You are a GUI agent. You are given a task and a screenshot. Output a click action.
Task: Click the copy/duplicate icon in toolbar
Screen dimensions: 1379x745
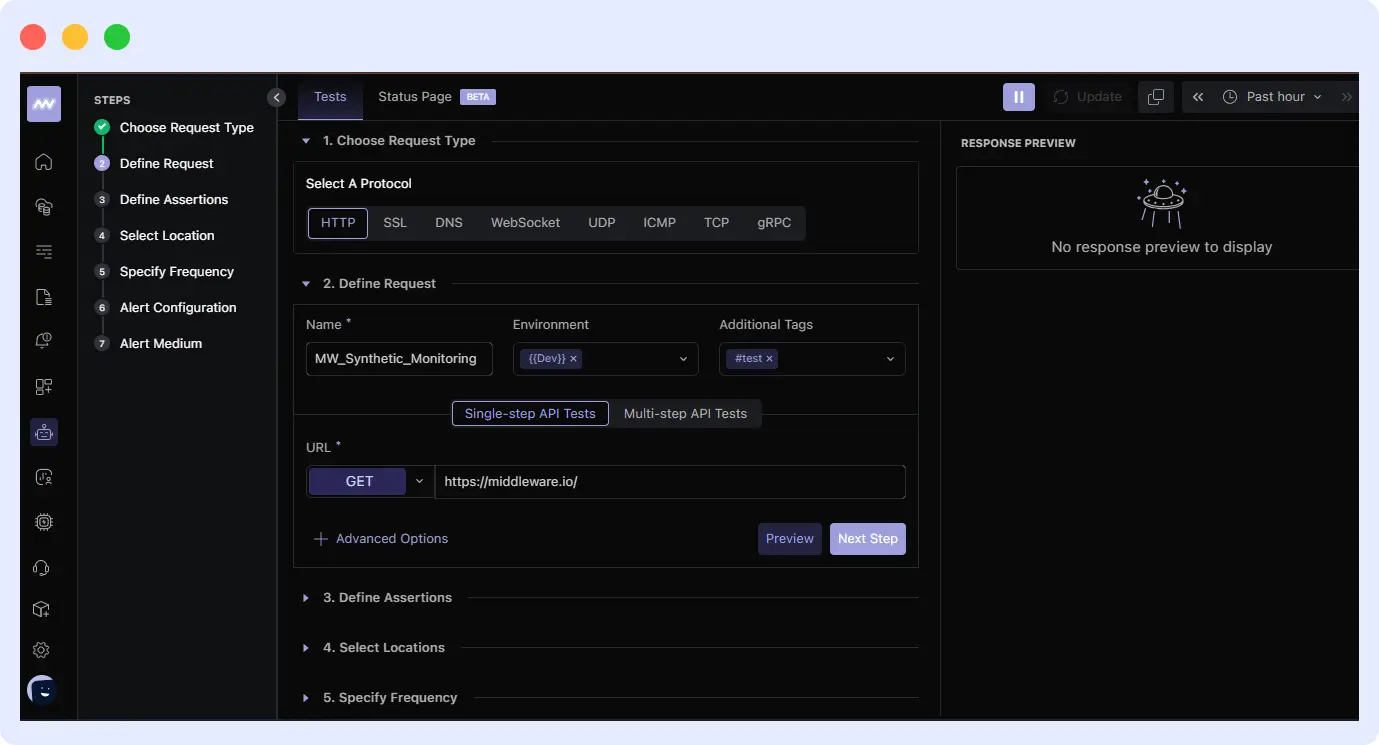click(1155, 97)
